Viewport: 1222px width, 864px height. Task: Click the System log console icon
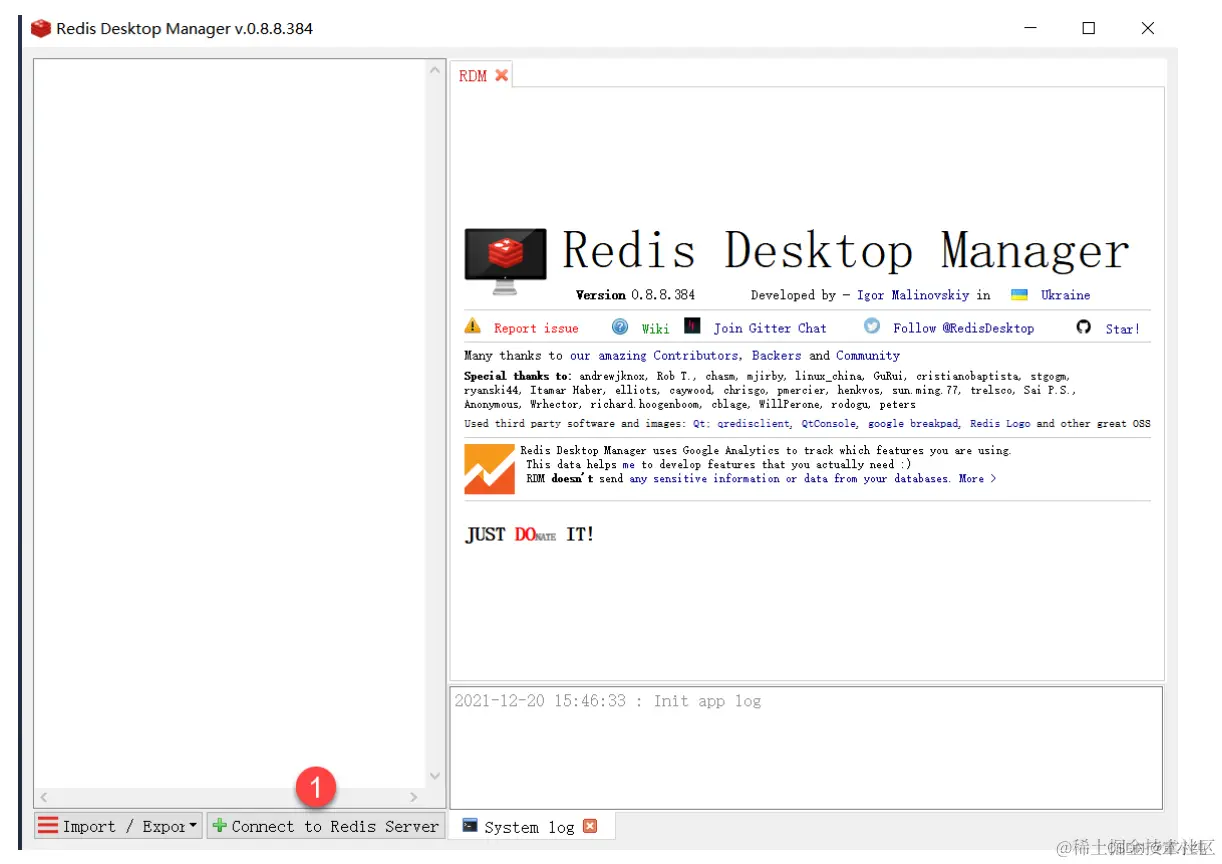(469, 826)
